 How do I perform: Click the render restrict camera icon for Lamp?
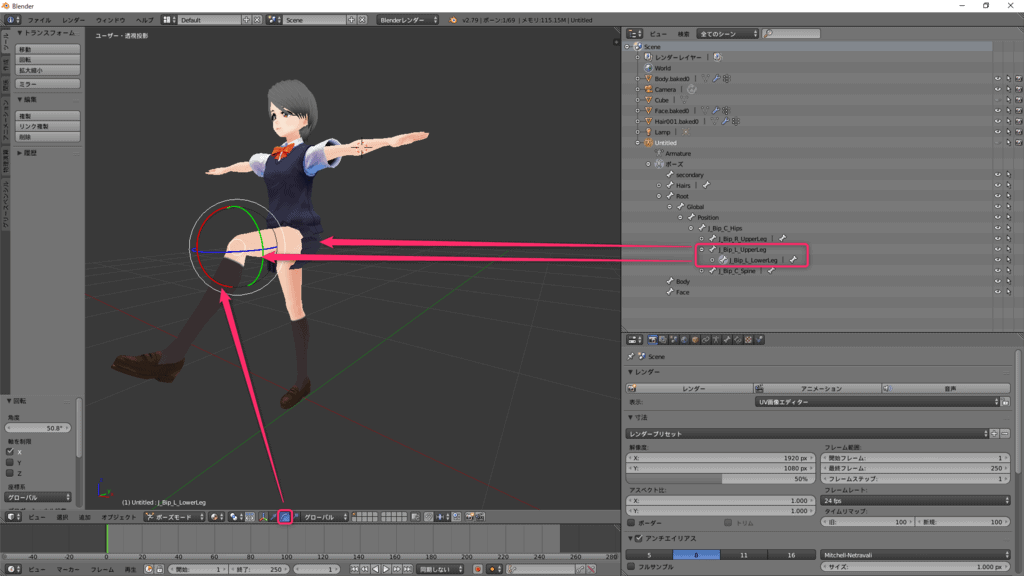pyautogui.click(x=1017, y=132)
